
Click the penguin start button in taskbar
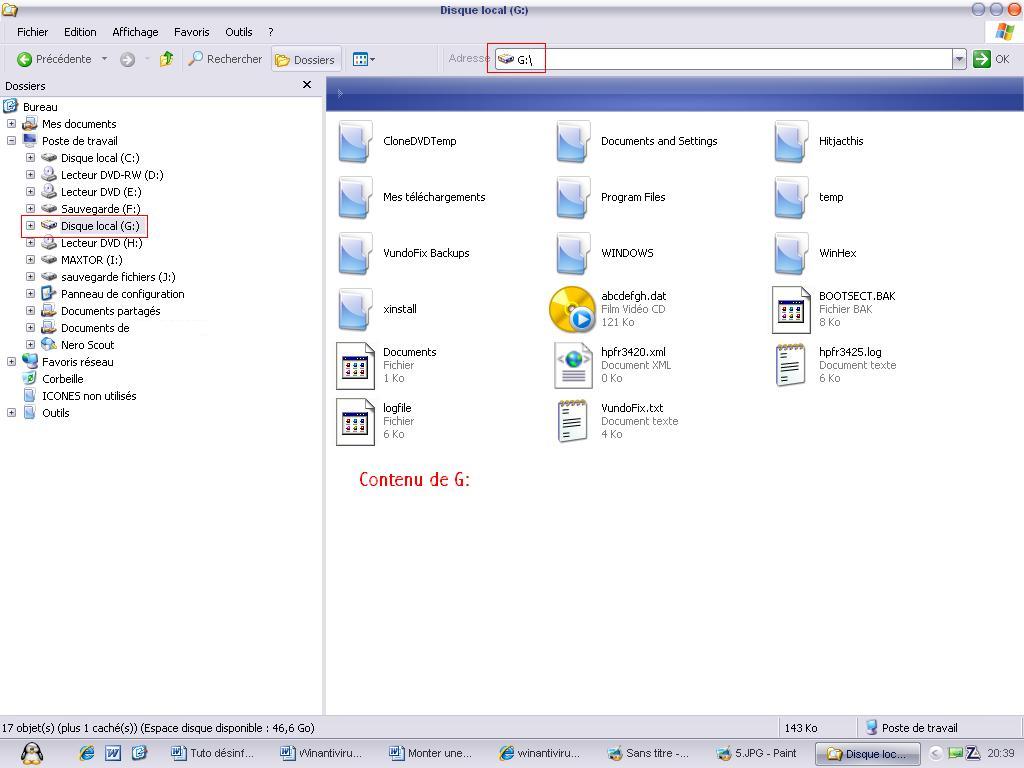coord(31,753)
